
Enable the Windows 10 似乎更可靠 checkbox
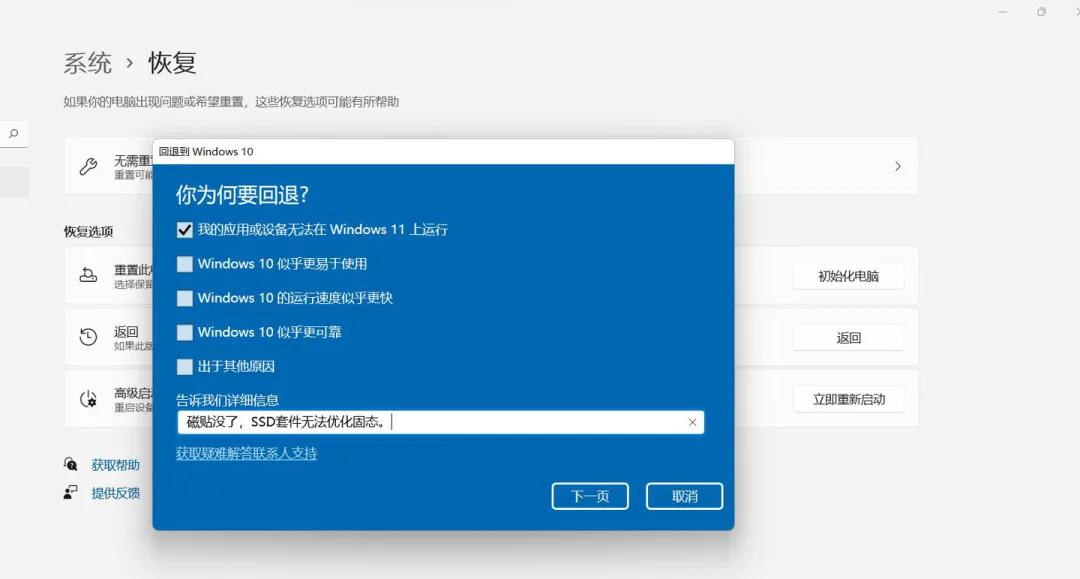[184, 332]
